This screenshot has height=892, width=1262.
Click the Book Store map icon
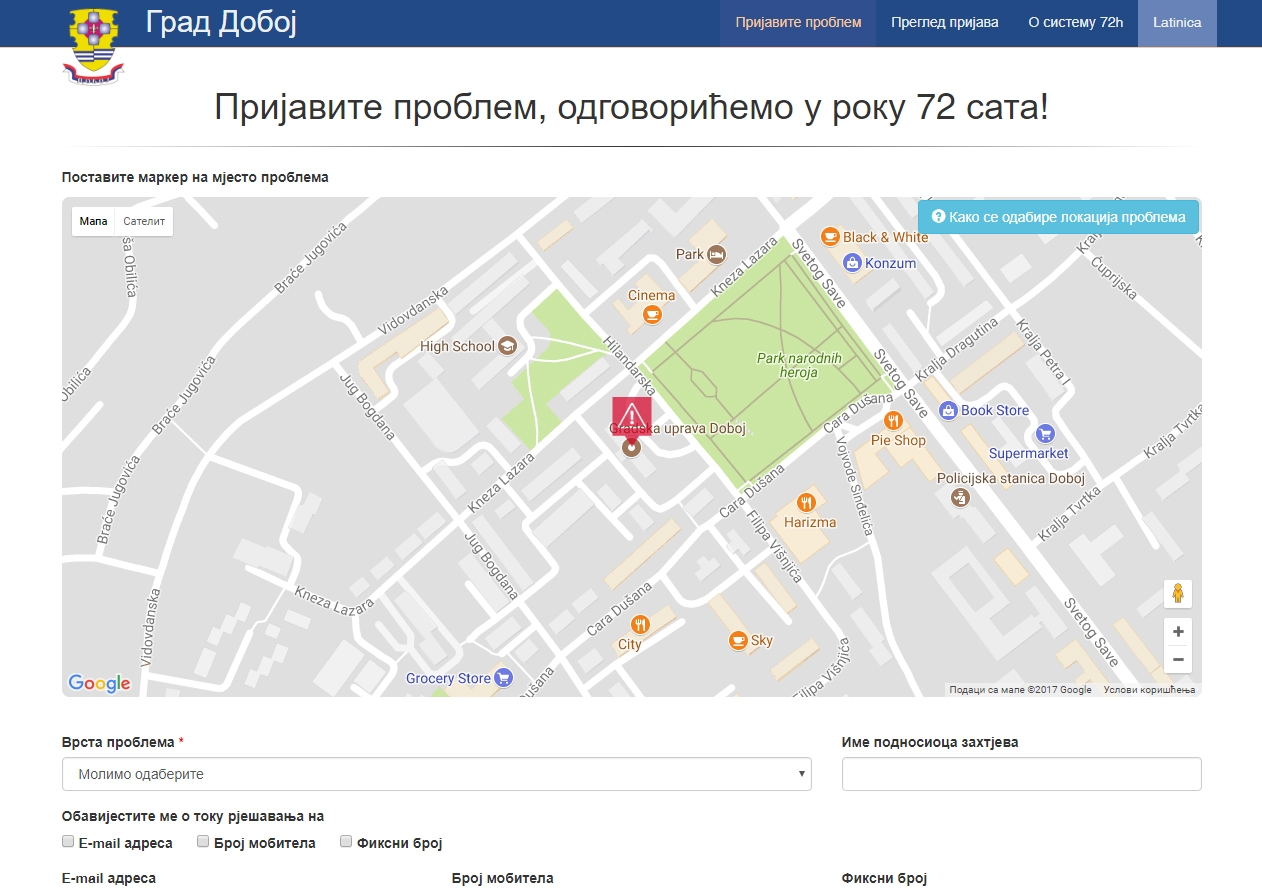(948, 410)
